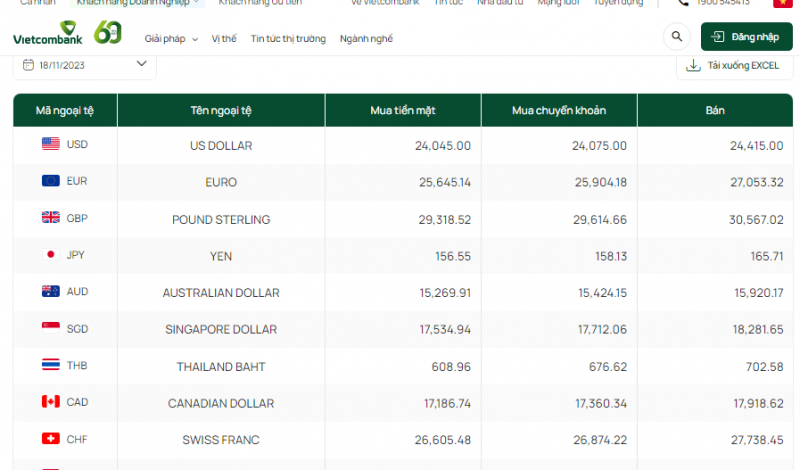
Task: Click the Japan flag icon
Action: click(x=51, y=255)
